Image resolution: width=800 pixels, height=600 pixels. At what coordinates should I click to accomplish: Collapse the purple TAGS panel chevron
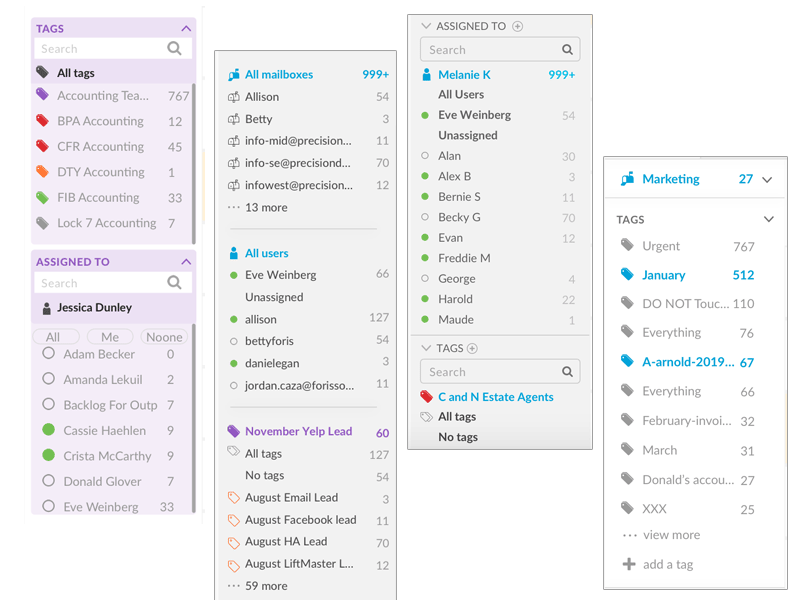click(186, 29)
